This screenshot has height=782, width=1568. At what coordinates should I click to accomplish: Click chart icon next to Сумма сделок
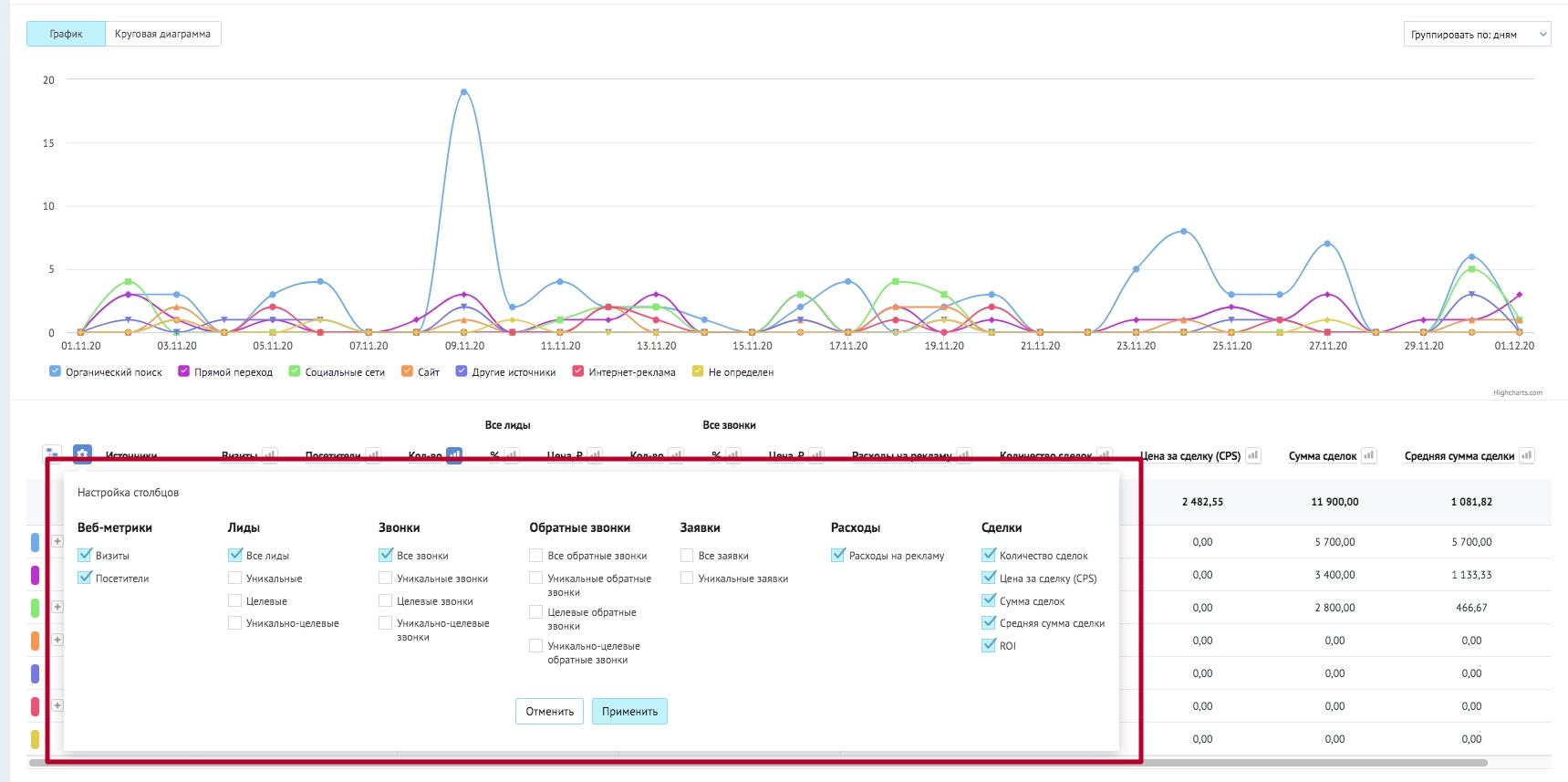[1368, 455]
